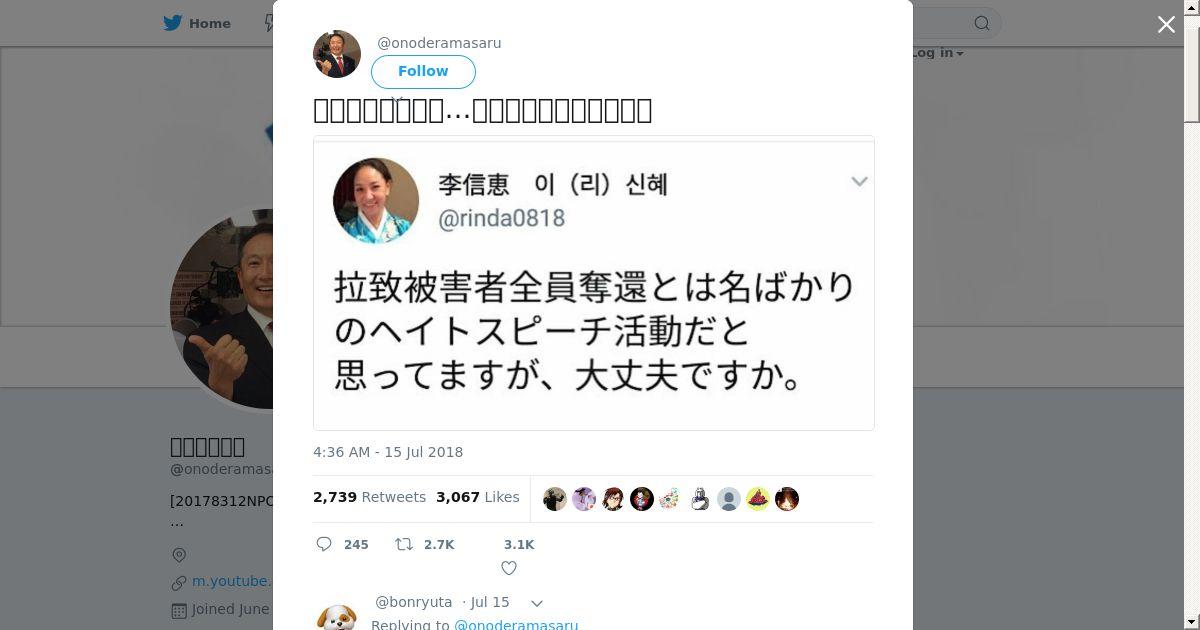
Task: Open the @bonryuta reply author handle
Action: point(413,602)
